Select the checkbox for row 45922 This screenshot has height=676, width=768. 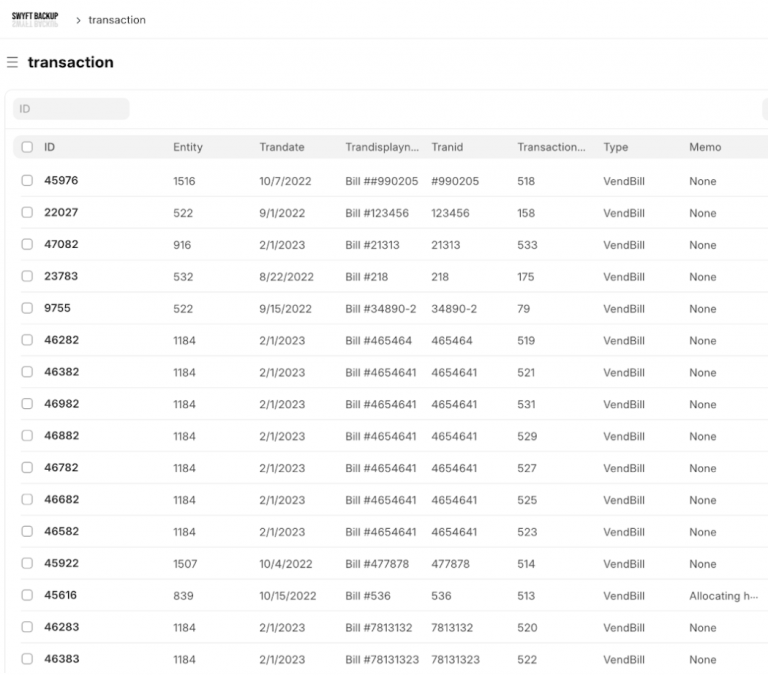[27, 563]
